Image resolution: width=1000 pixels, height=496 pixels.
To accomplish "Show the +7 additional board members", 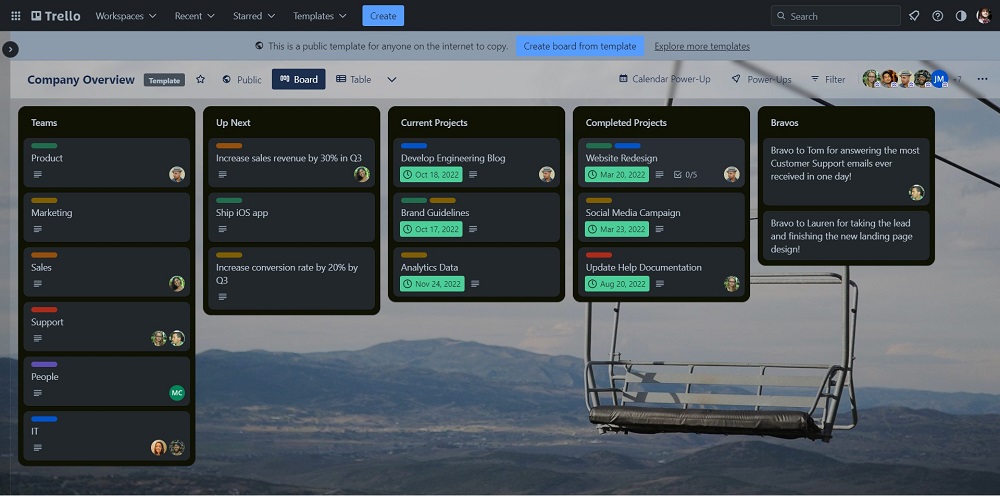I will coord(957,80).
